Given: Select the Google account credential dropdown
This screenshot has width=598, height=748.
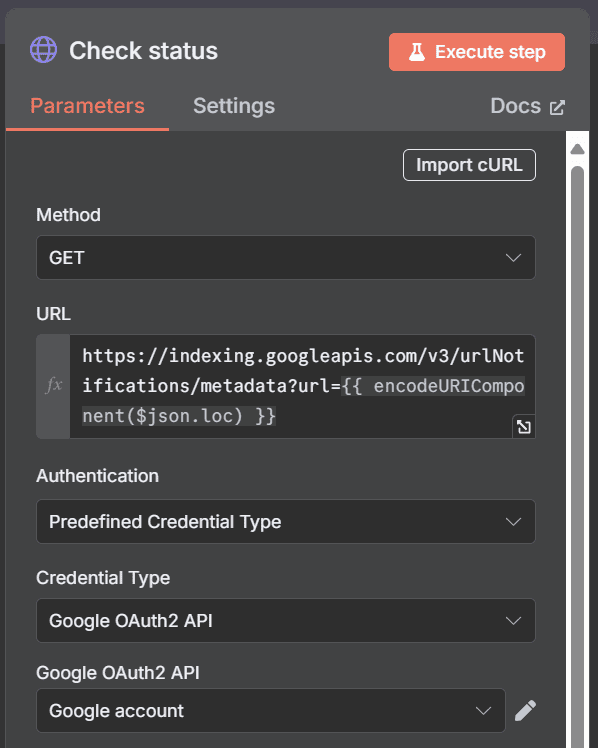Looking at the screenshot, I should [x=271, y=710].
